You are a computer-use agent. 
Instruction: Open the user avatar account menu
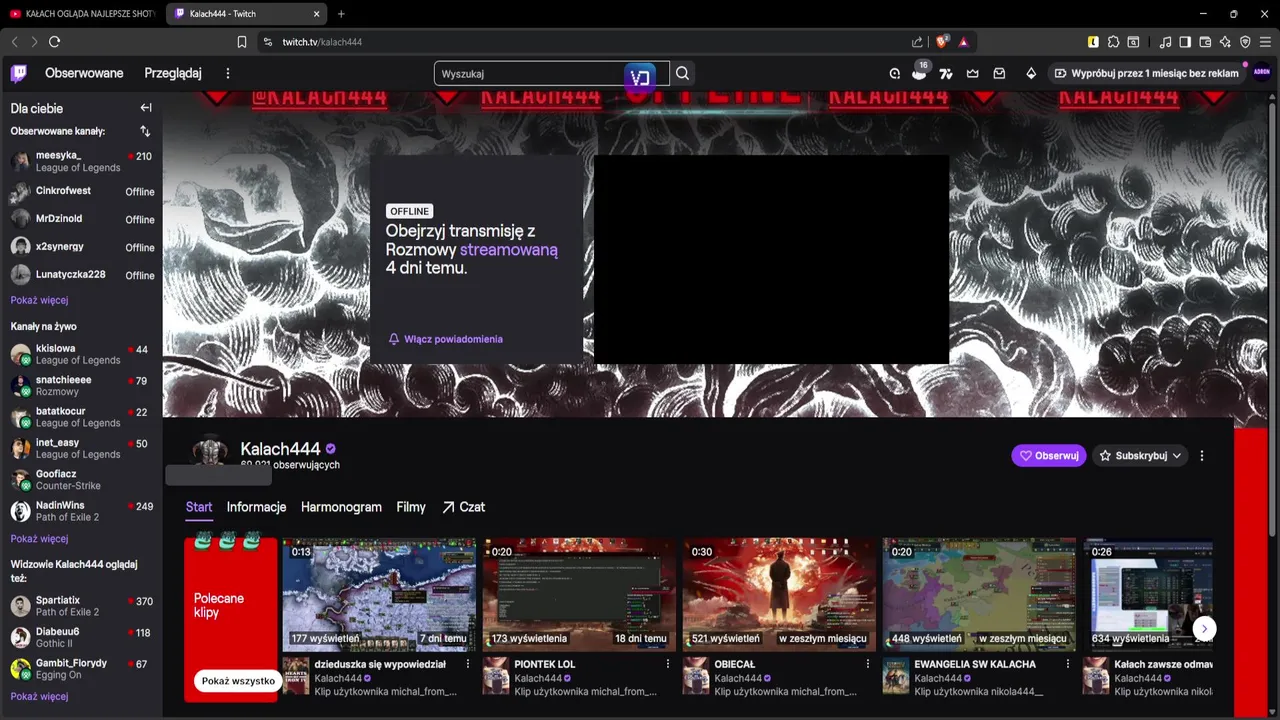point(1261,72)
